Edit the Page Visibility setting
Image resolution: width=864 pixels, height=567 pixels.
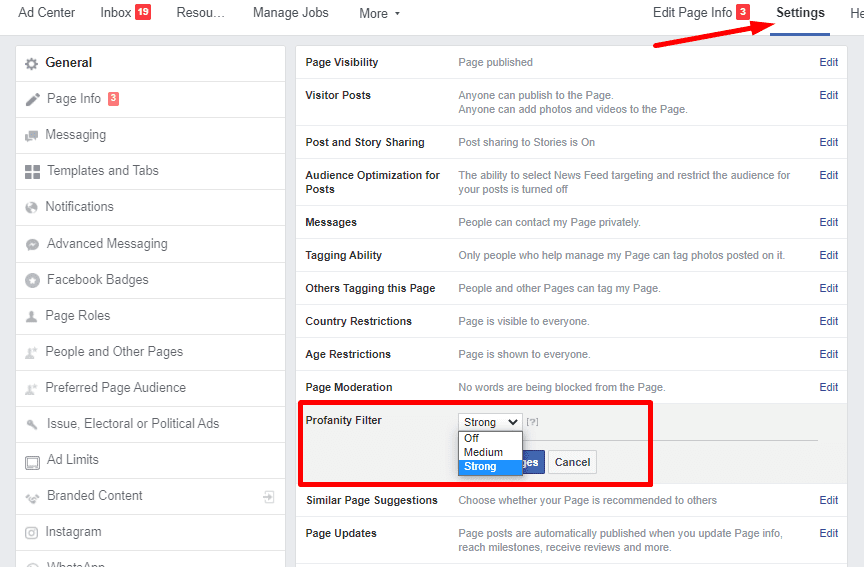pyautogui.click(x=828, y=62)
